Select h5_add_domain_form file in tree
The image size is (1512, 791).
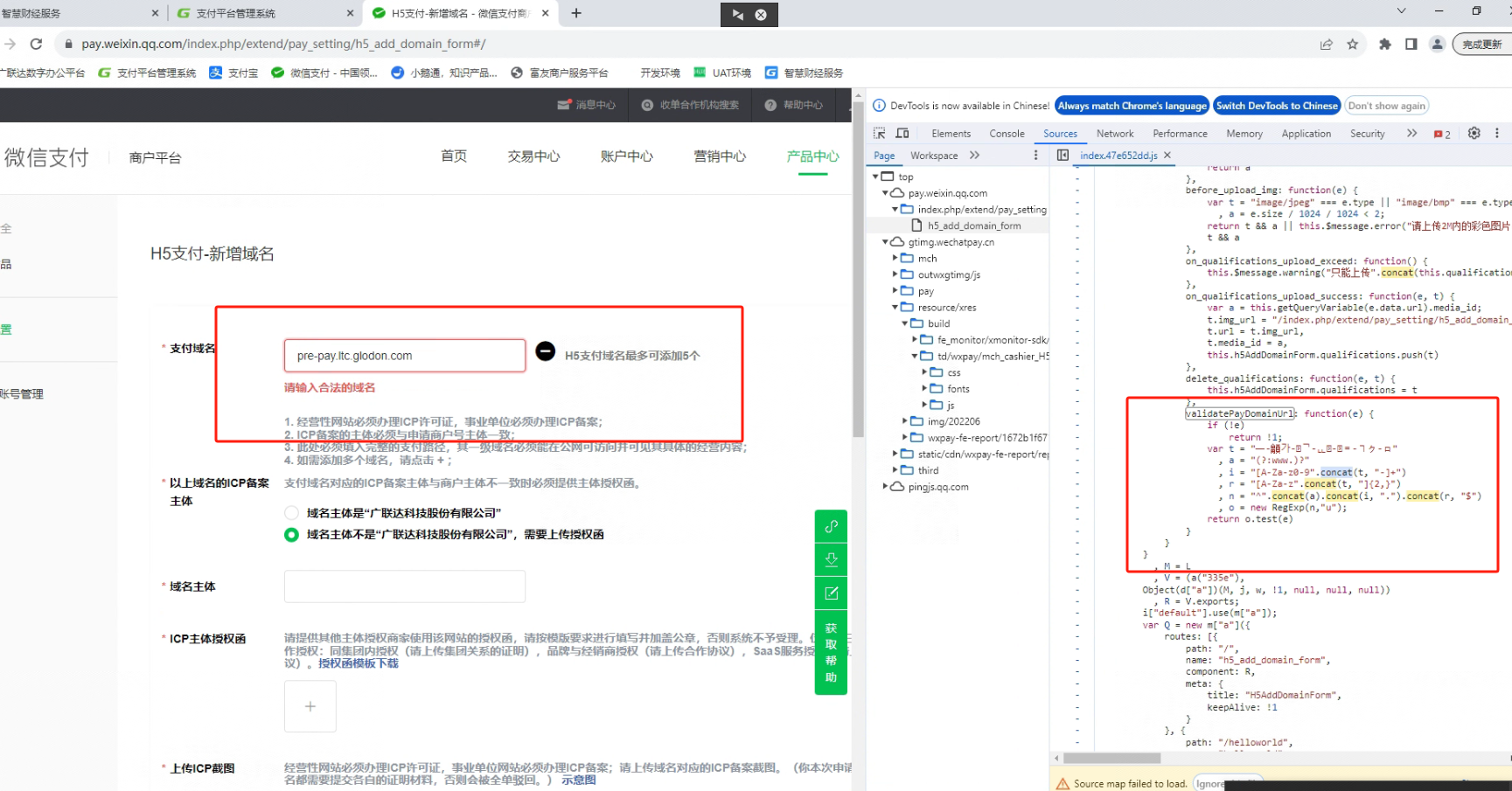point(974,226)
